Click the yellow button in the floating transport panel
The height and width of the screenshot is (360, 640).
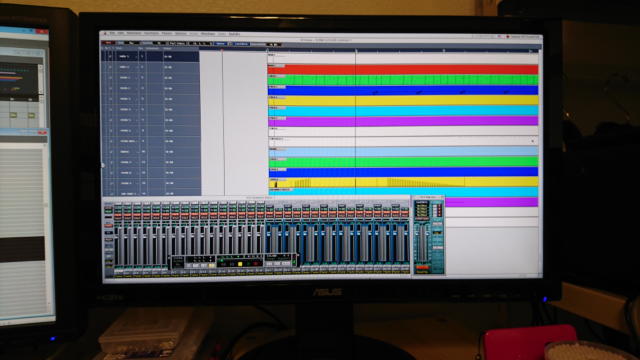(240, 264)
